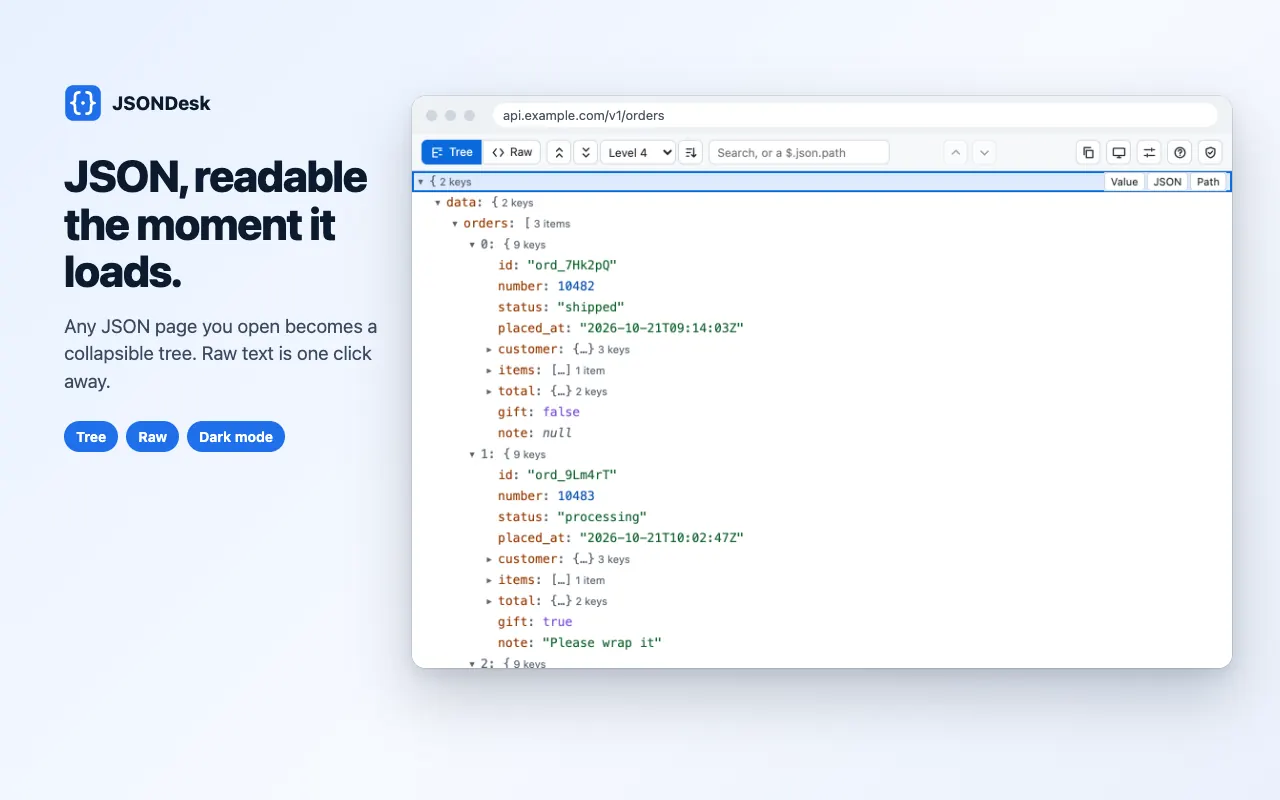Image resolution: width=1280 pixels, height=800 pixels.
Task: Click the Path button on the root row
Action: point(1208,182)
